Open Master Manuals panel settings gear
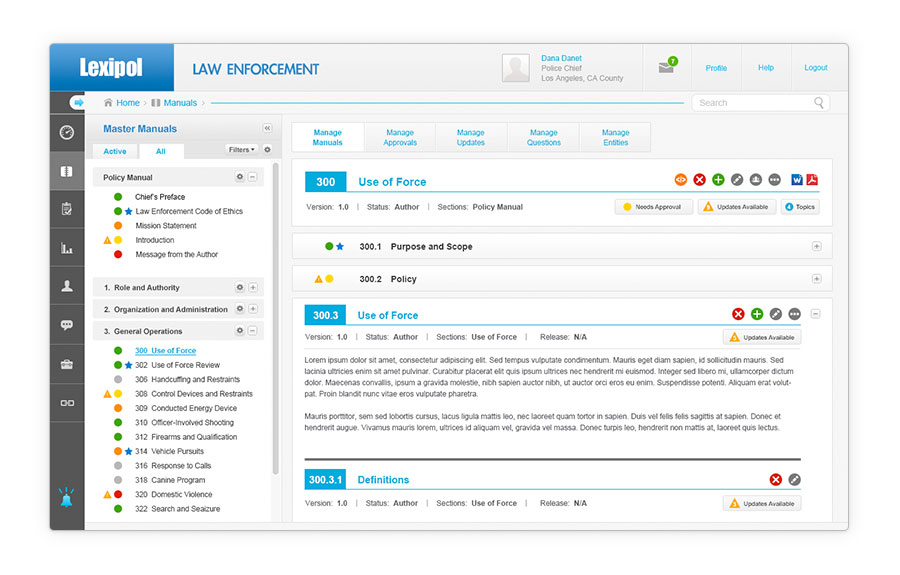Viewport: 900px width, 575px height. tap(267, 150)
